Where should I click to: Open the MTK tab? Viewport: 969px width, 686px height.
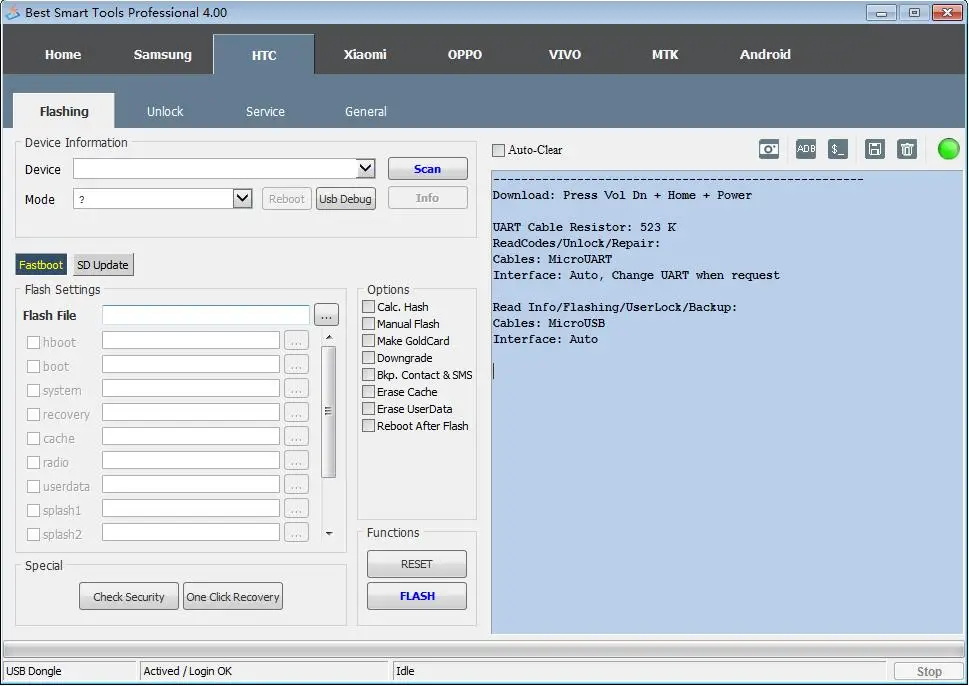tap(665, 54)
